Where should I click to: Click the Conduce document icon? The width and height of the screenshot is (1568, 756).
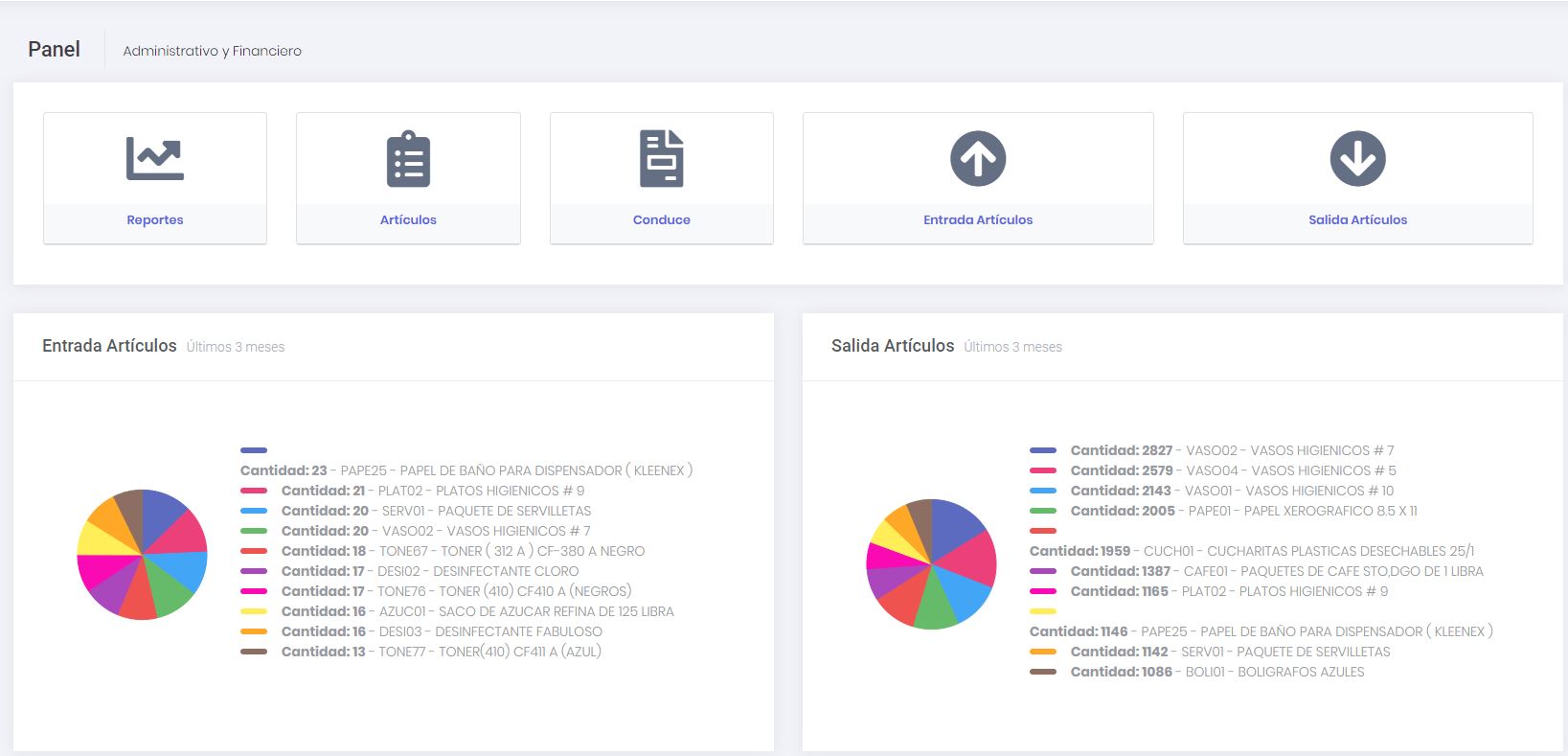661,159
